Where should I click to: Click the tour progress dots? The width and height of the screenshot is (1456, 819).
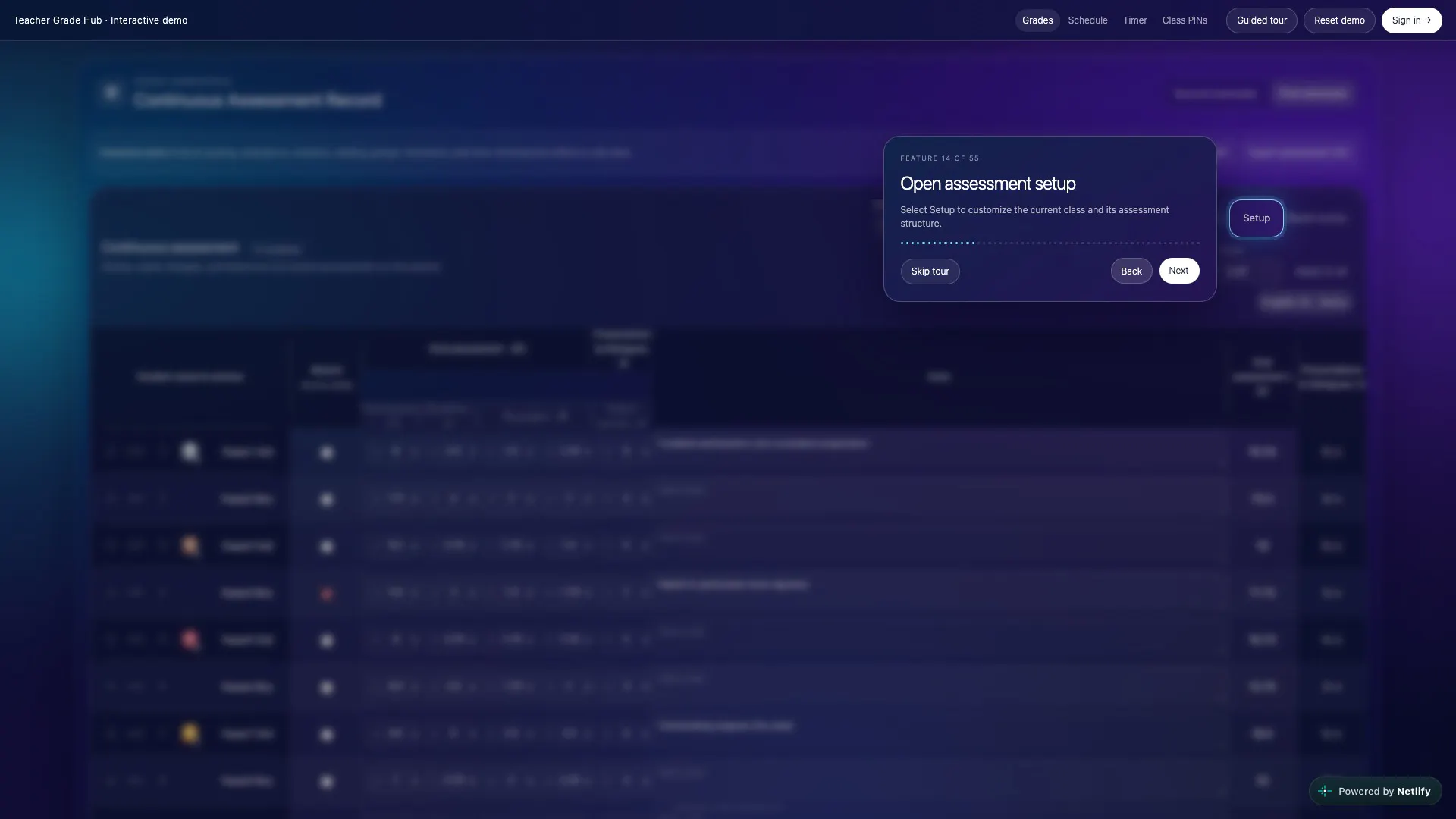(x=1050, y=243)
